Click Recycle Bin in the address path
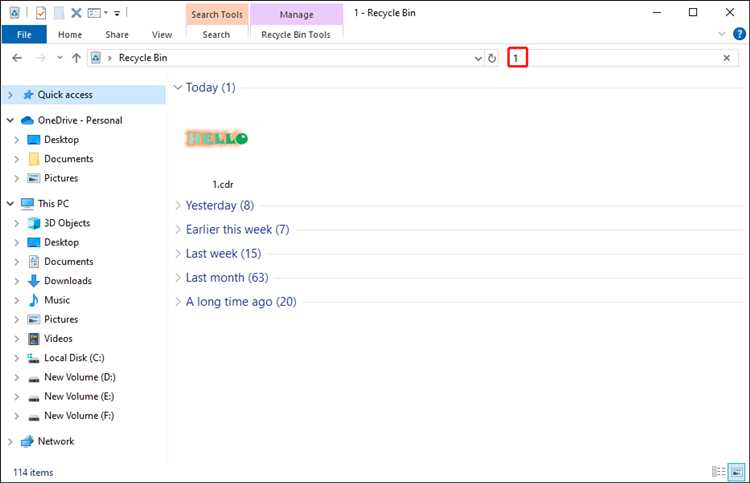 [x=143, y=58]
